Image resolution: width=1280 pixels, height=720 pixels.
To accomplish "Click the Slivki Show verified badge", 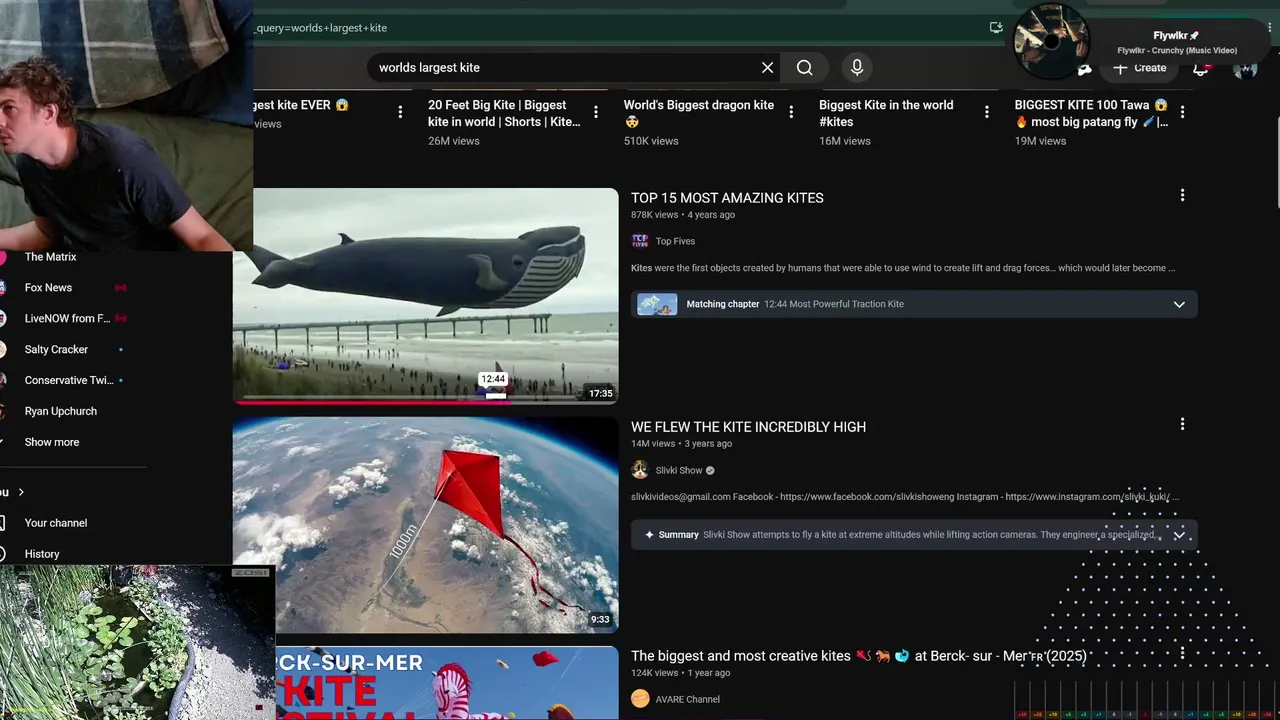I will [x=710, y=470].
